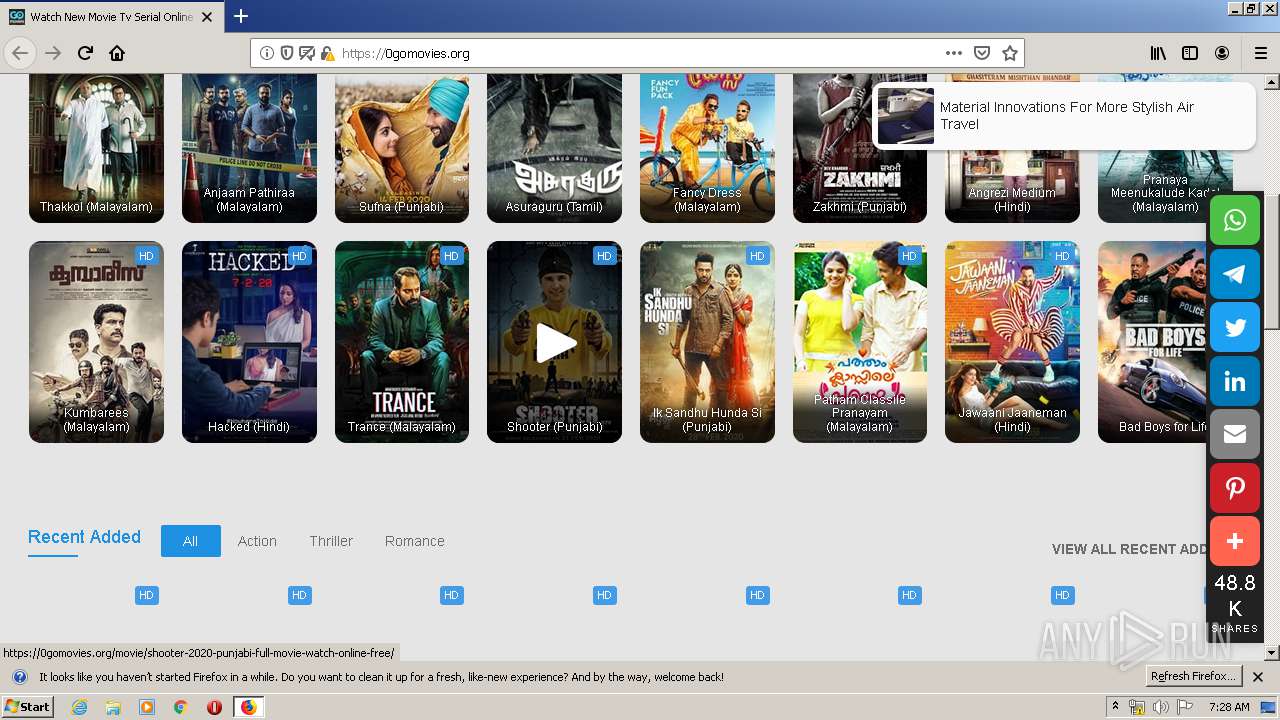Open View All Recent Added link
This screenshot has height=720, width=1280.
point(1130,549)
